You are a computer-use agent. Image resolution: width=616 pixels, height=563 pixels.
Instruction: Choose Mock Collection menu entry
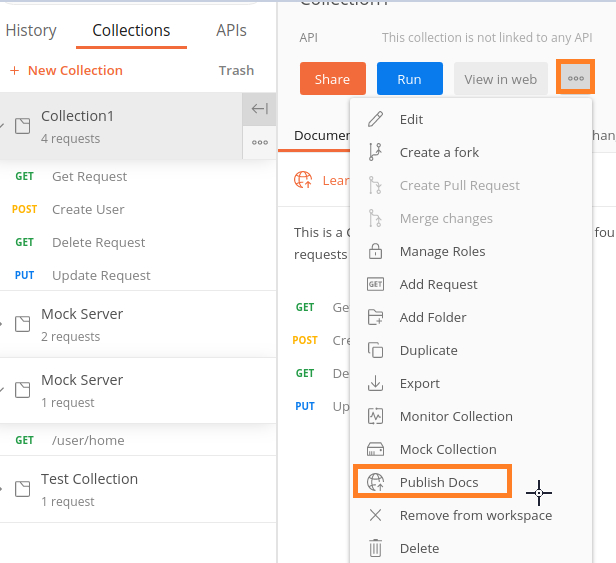coord(447,449)
